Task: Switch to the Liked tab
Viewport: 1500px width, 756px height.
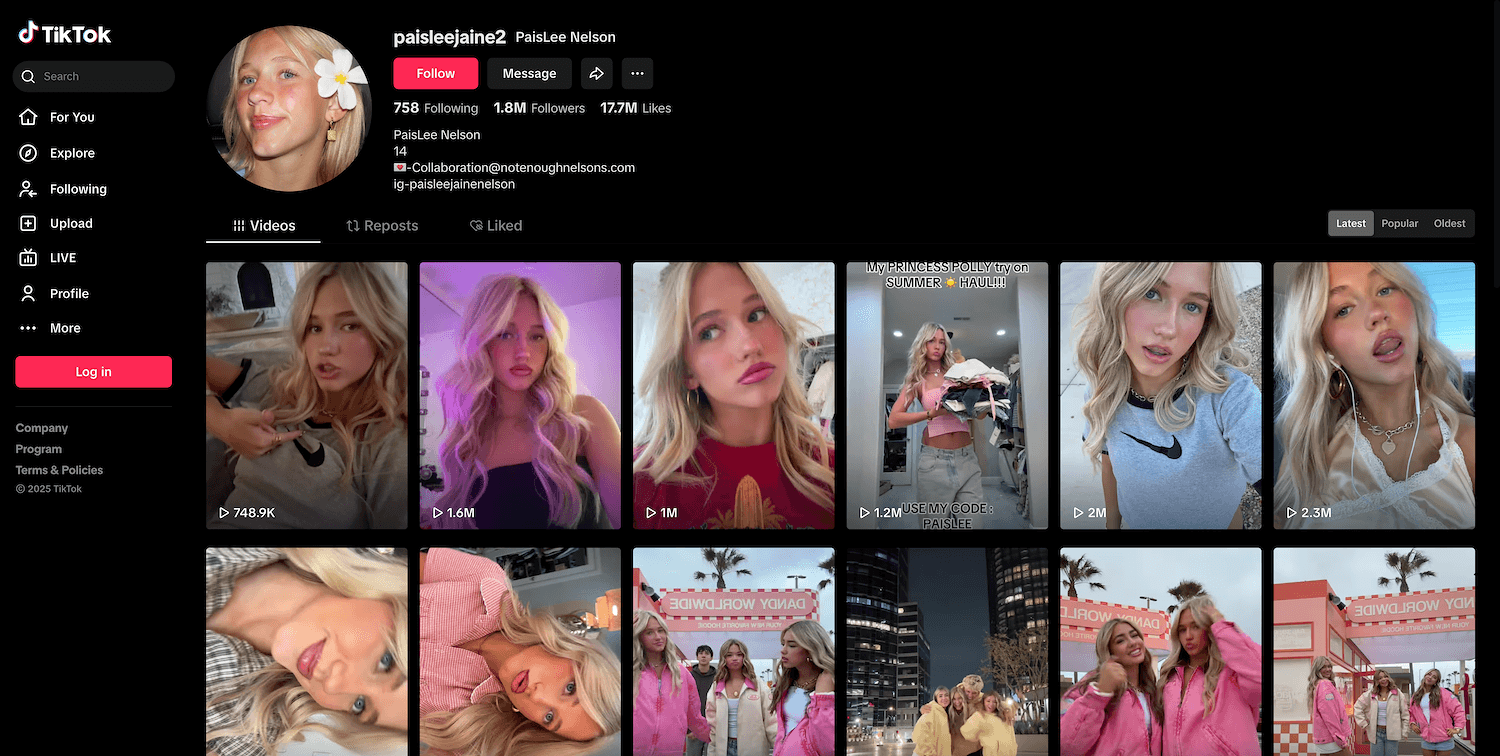Action: coord(496,226)
